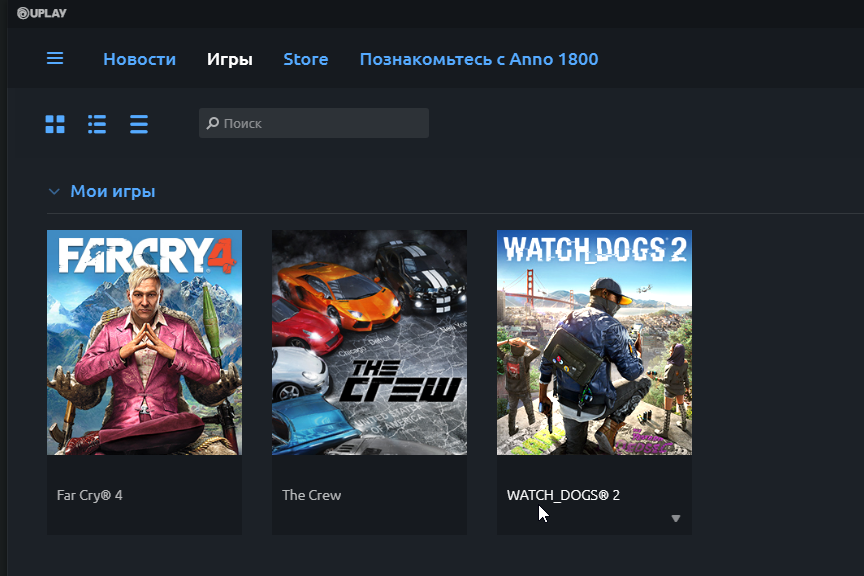The width and height of the screenshot is (864, 576).
Task: Open the Игры tab
Action: pos(230,59)
